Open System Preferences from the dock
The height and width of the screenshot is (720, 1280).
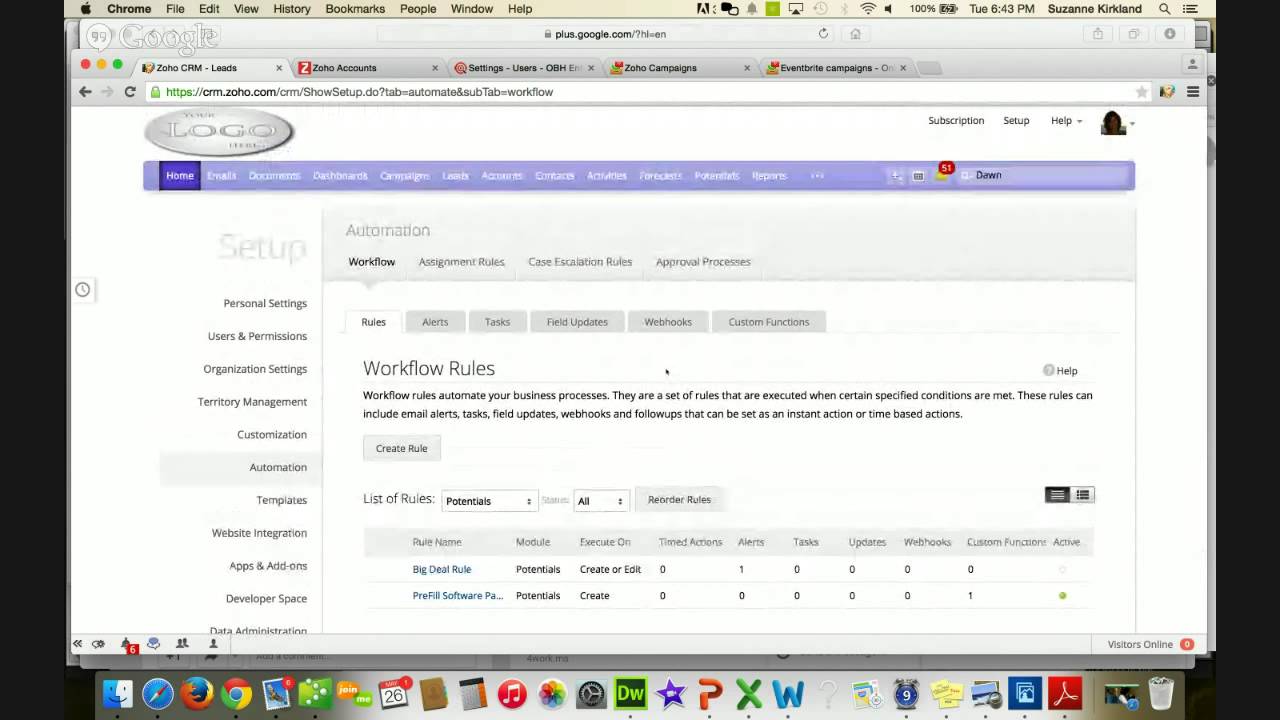(591, 693)
